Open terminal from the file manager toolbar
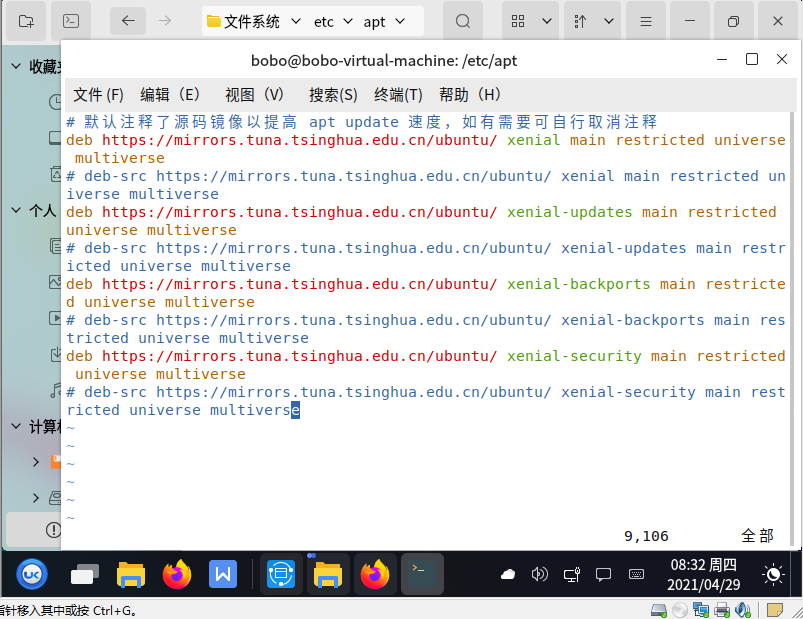This screenshot has height=619, width=803. [x=71, y=21]
